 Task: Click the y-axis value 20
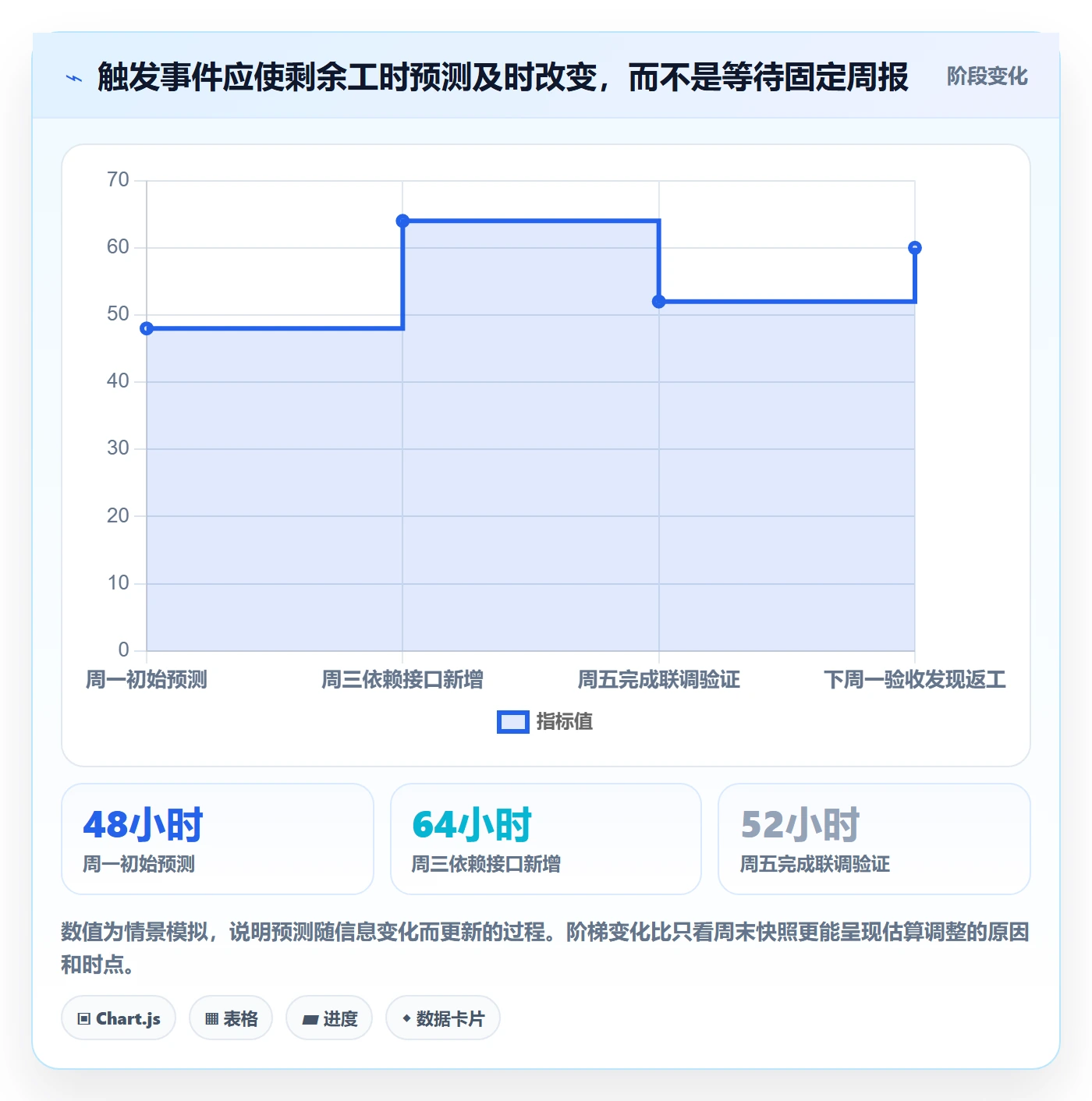(x=118, y=516)
